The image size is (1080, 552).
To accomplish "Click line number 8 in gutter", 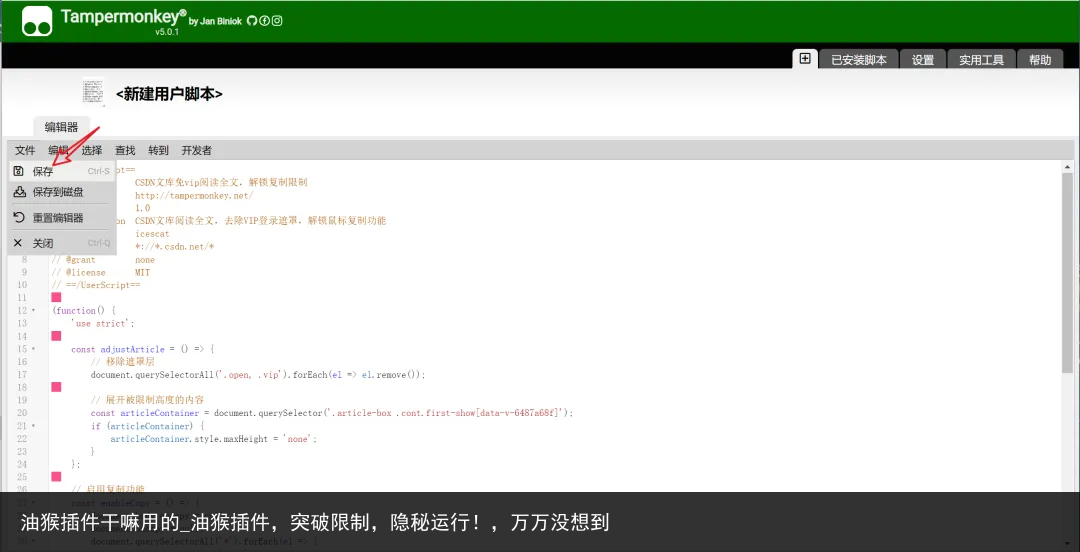I will pyautogui.click(x=23, y=260).
